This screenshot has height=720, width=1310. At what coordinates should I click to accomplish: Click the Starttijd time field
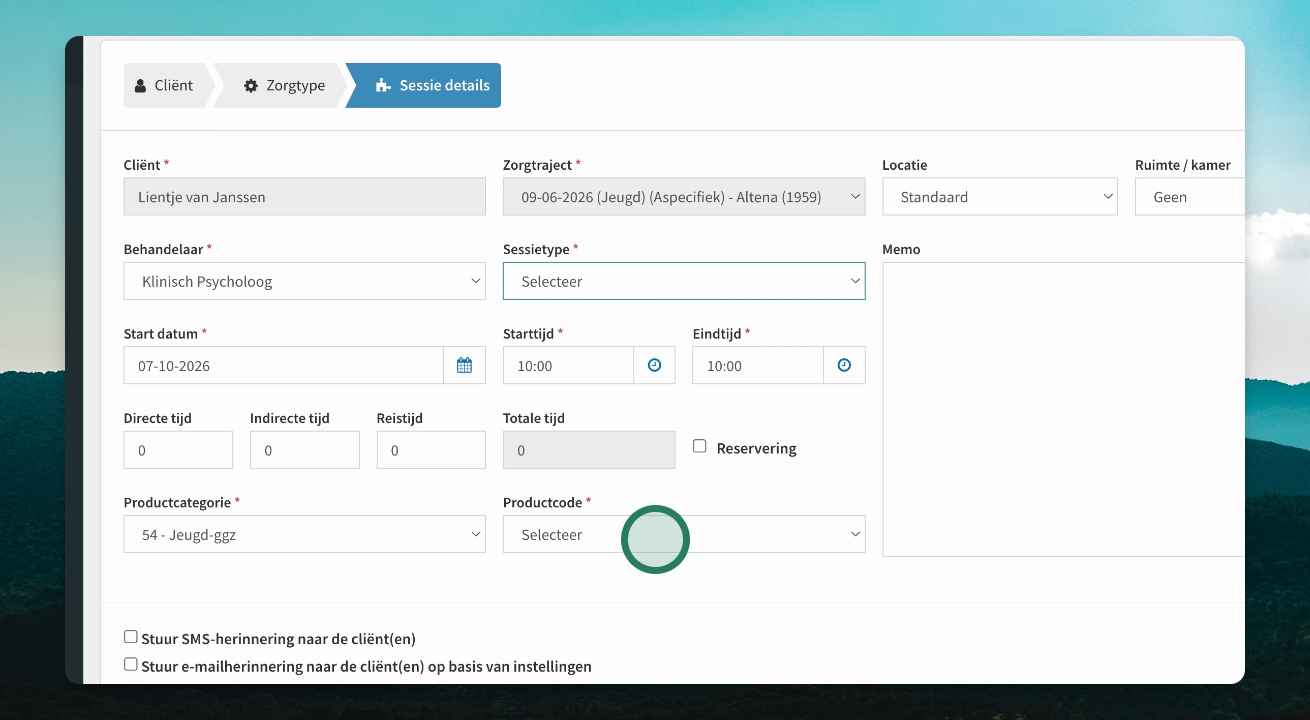pyautogui.click(x=568, y=365)
